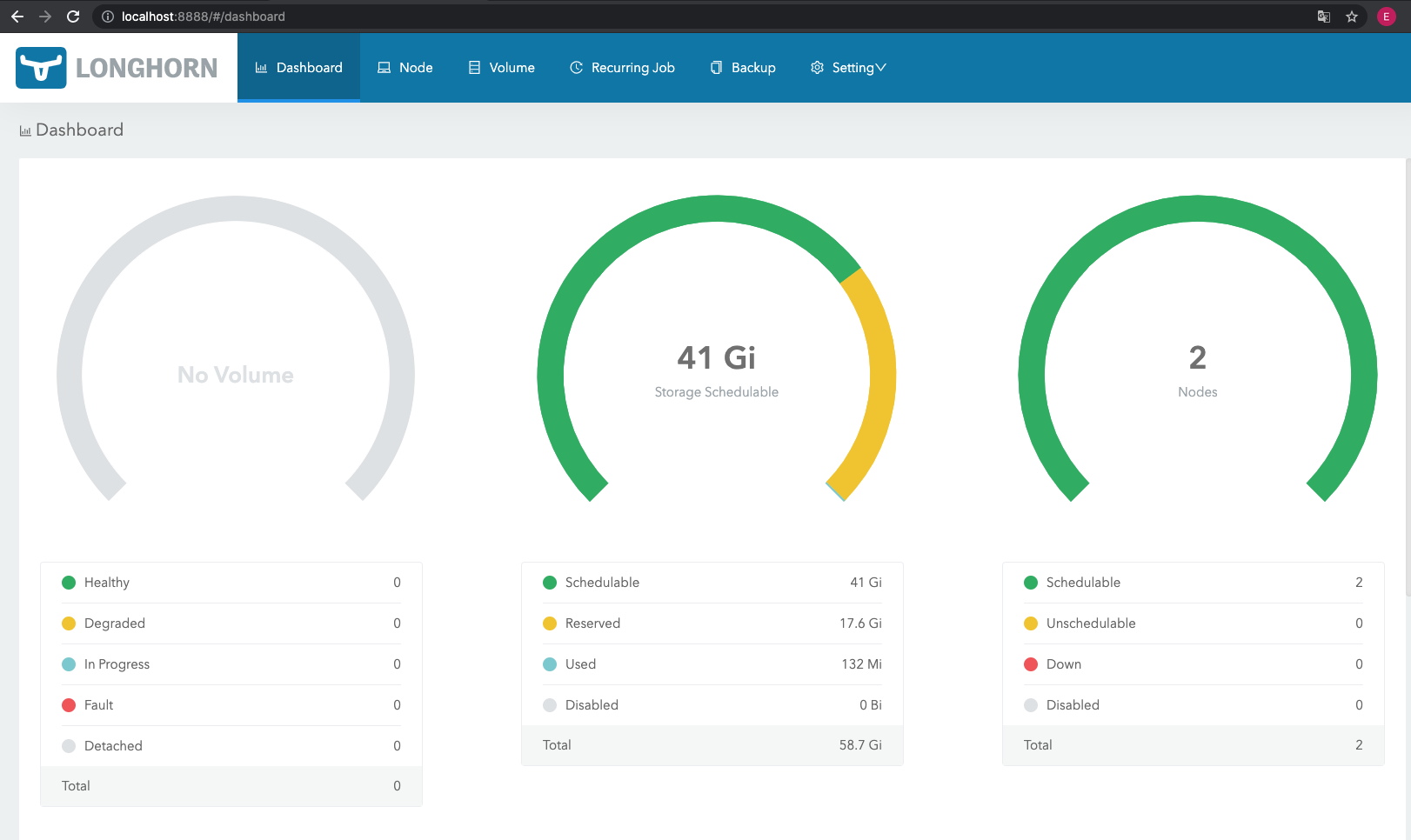
Task: Click the browser forward arrow
Action: click(45, 17)
